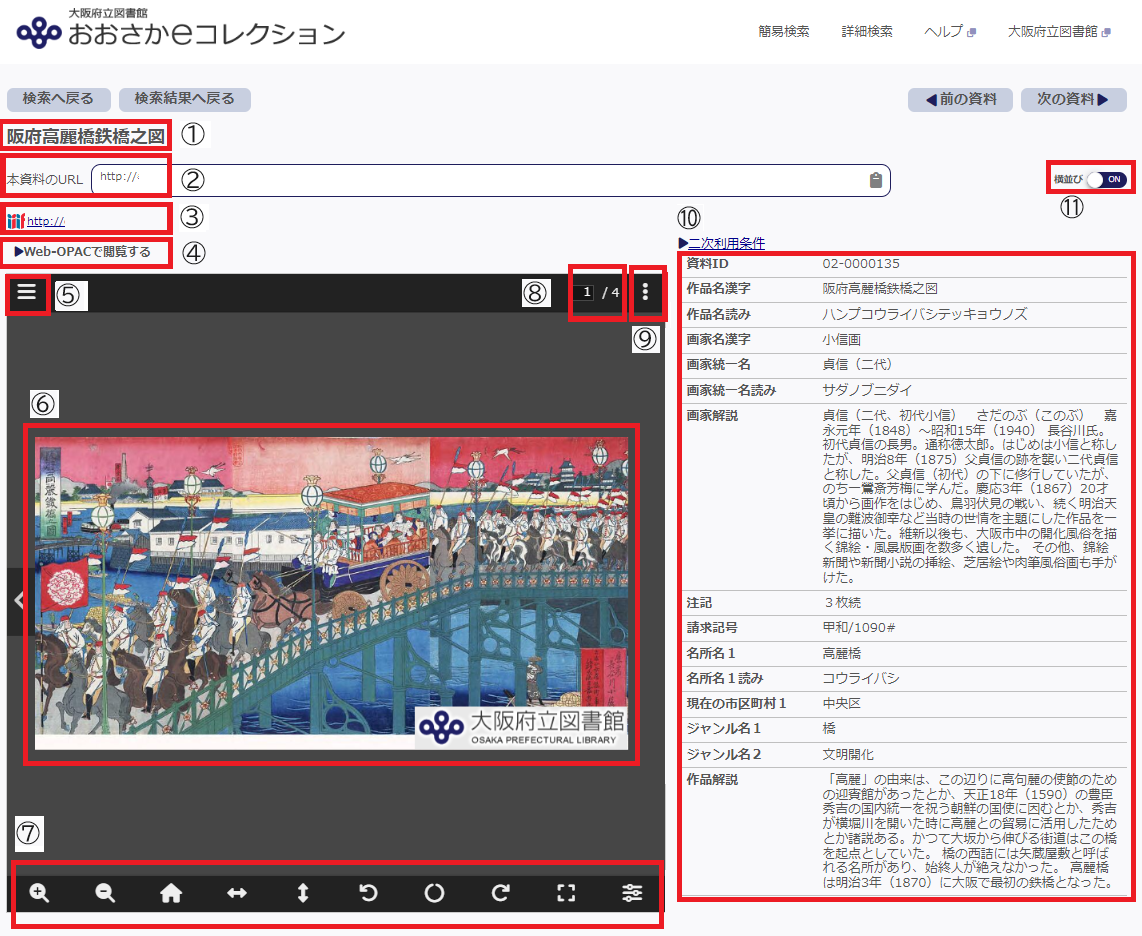Open the viewer hamburger menu

coord(27,292)
